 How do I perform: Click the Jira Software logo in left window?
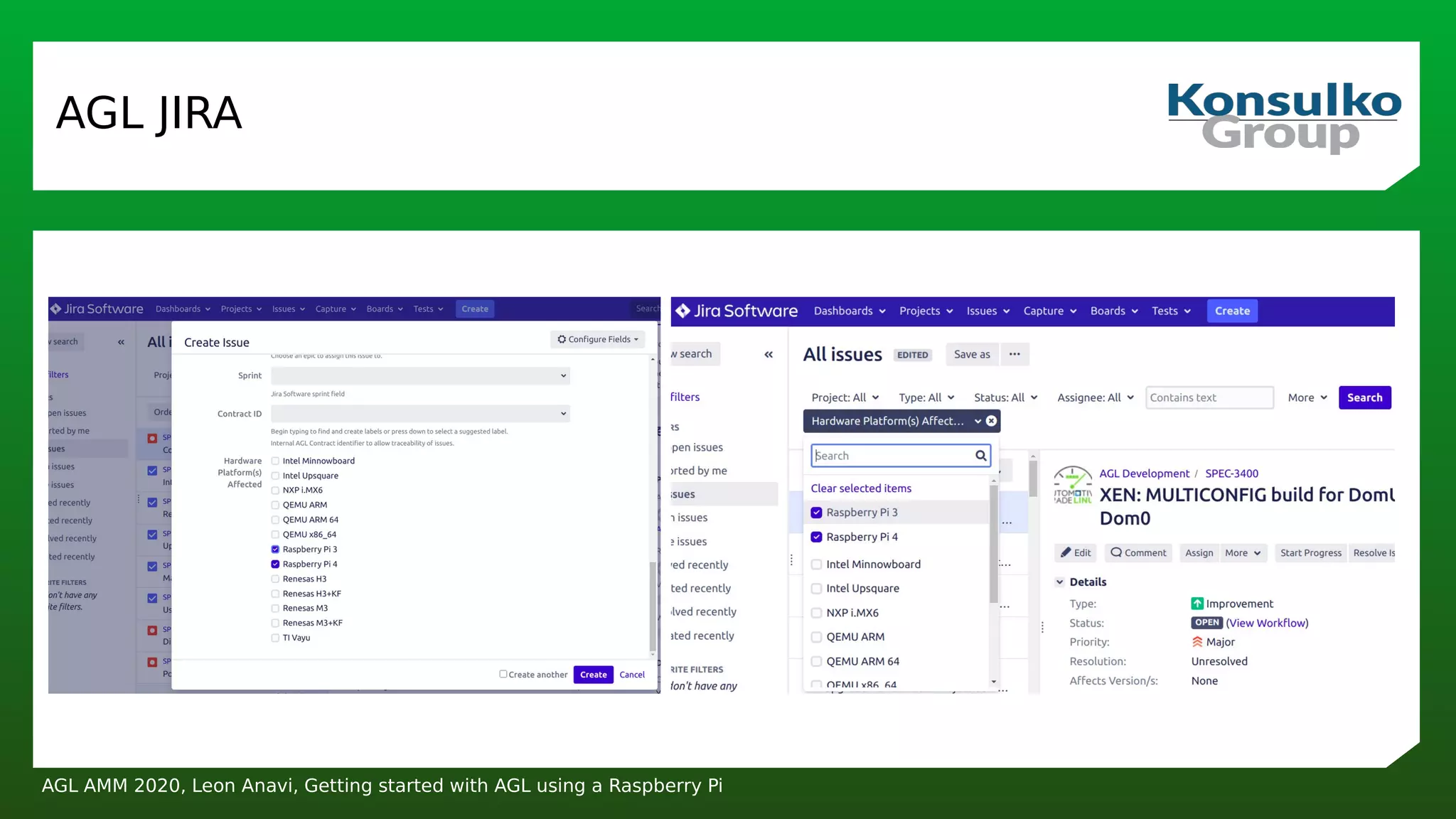[x=97, y=309]
